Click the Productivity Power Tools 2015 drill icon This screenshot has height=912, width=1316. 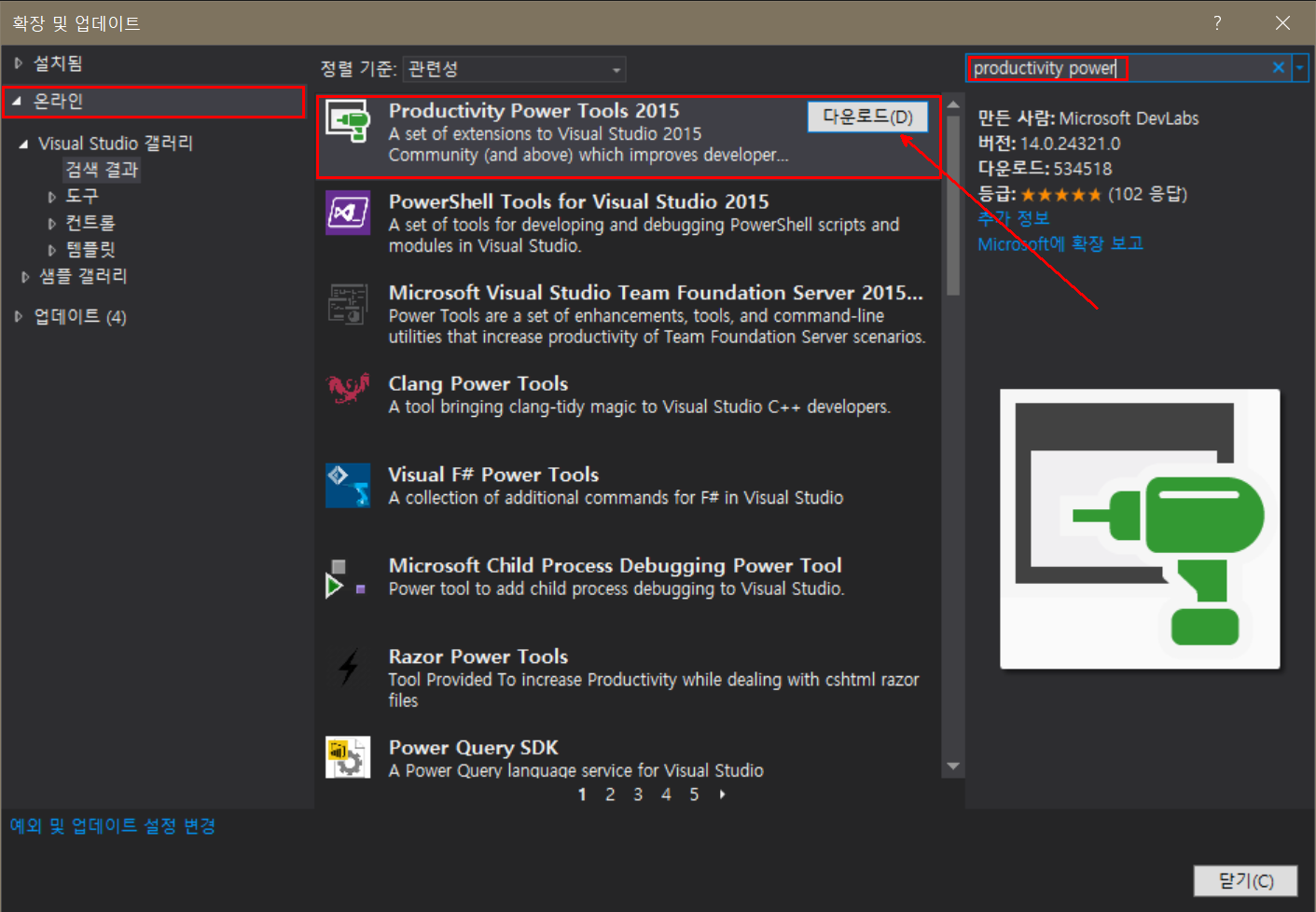pyautogui.click(x=347, y=122)
